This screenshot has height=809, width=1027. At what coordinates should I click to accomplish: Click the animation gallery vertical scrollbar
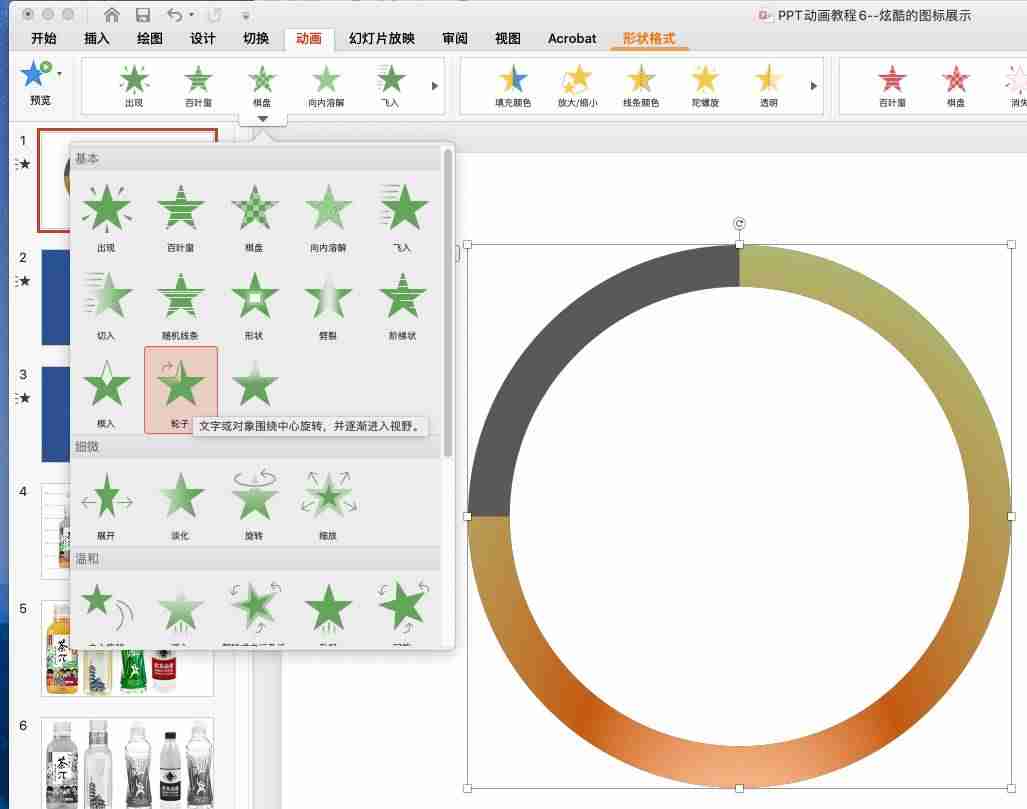click(x=448, y=301)
